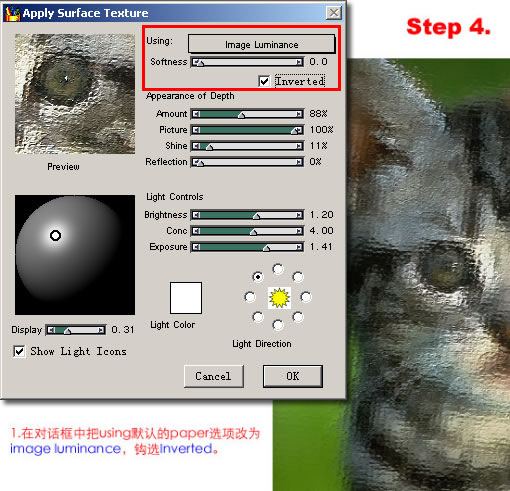Screen dimensions: 510x491
Task: Click the Softness slider left arrow
Action: (195, 62)
